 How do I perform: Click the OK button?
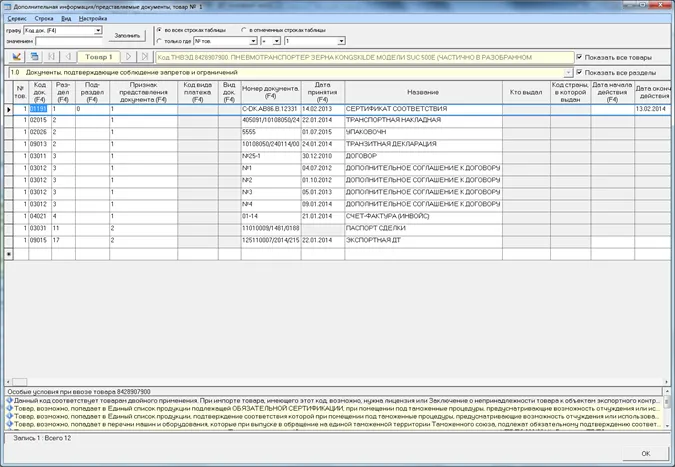[x=646, y=454]
